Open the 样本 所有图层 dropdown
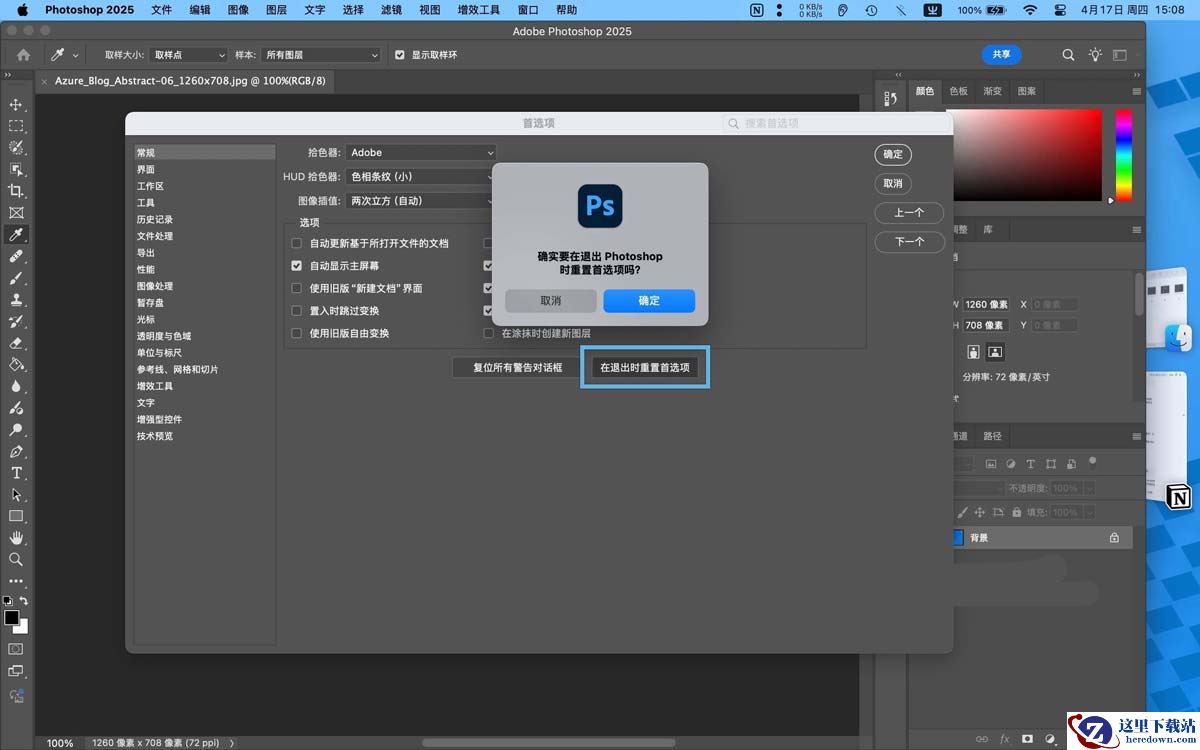 (322, 55)
